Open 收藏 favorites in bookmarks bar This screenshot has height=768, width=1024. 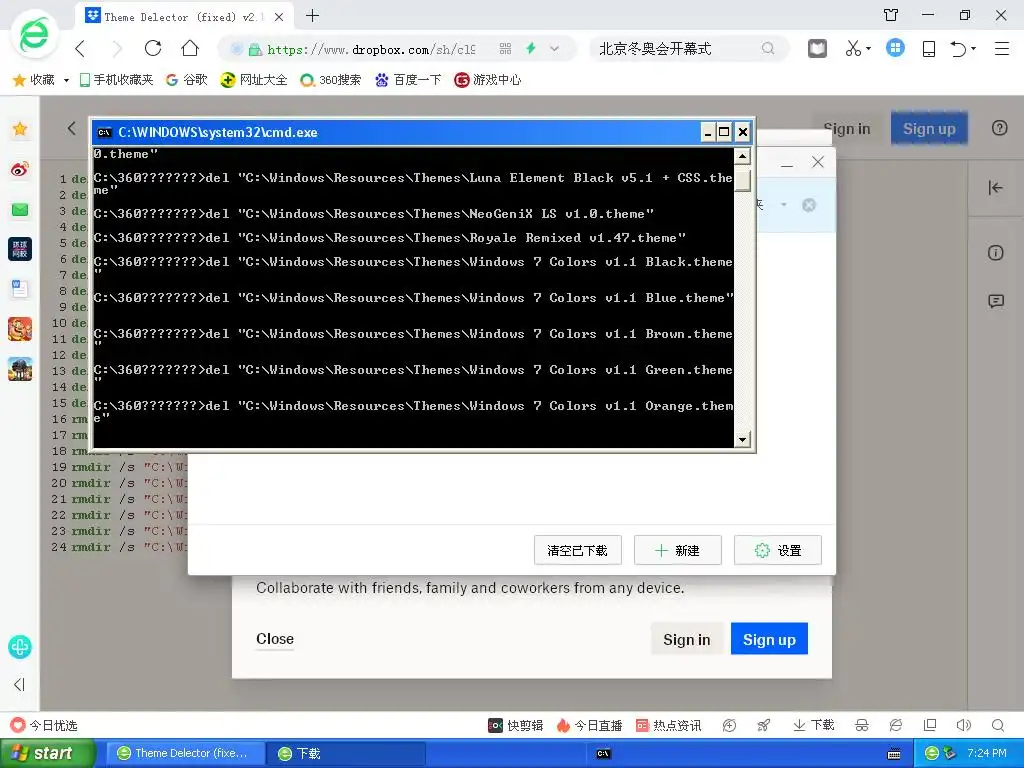(34, 80)
